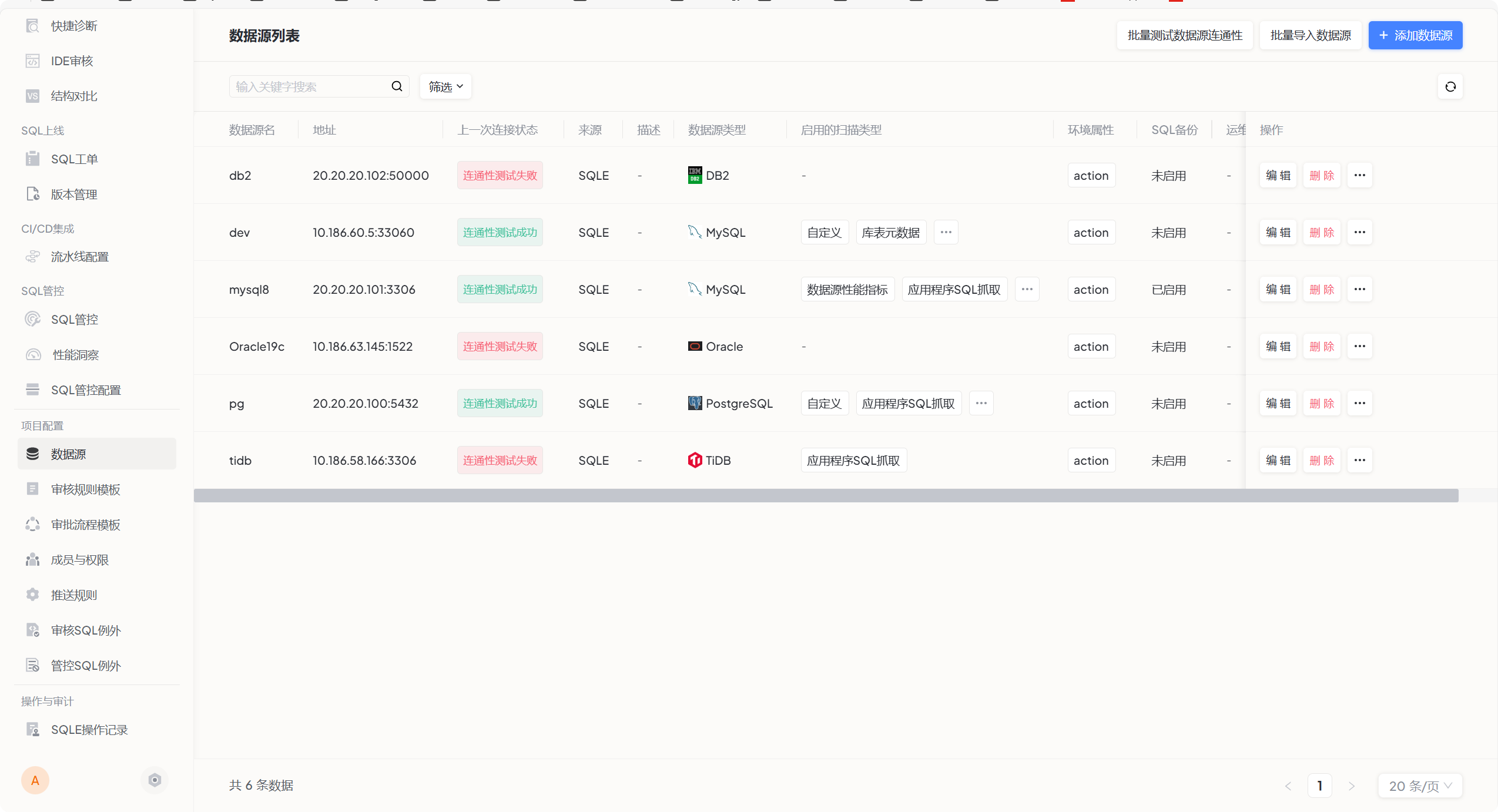Click the 推送规则 gear icon
The width and height of the screenshot is (1498, 812).
[33, 595]
